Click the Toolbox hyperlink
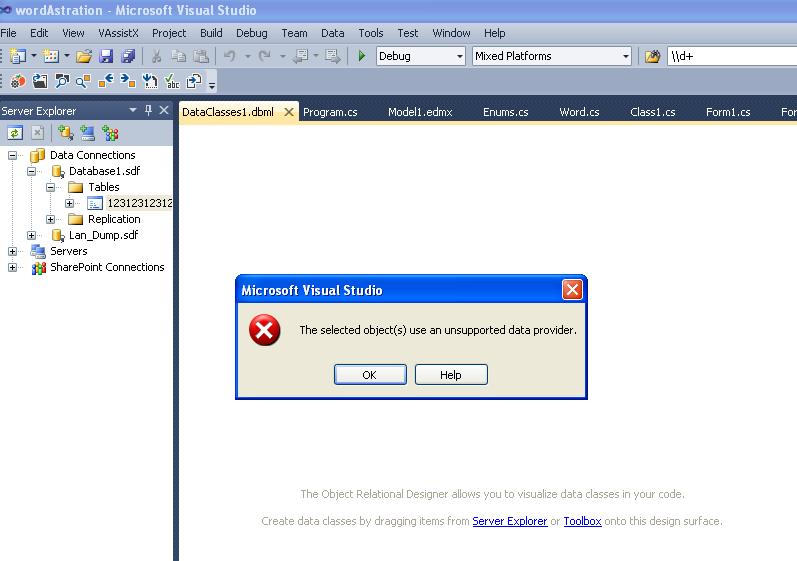The width and height of the screenshot is (797, 561). click(583, 521)
